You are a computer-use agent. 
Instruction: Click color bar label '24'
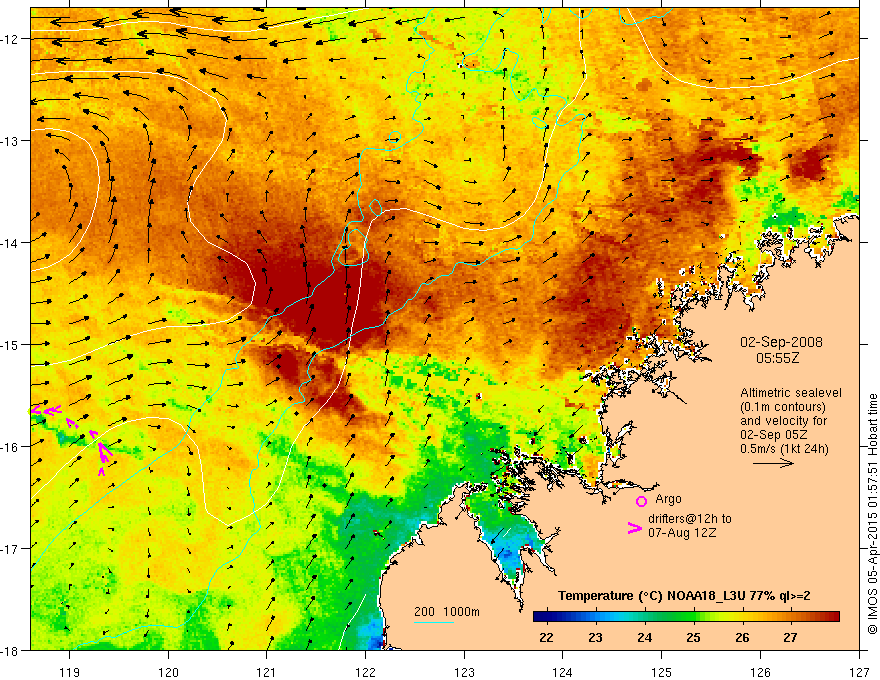tap(644, 638)
